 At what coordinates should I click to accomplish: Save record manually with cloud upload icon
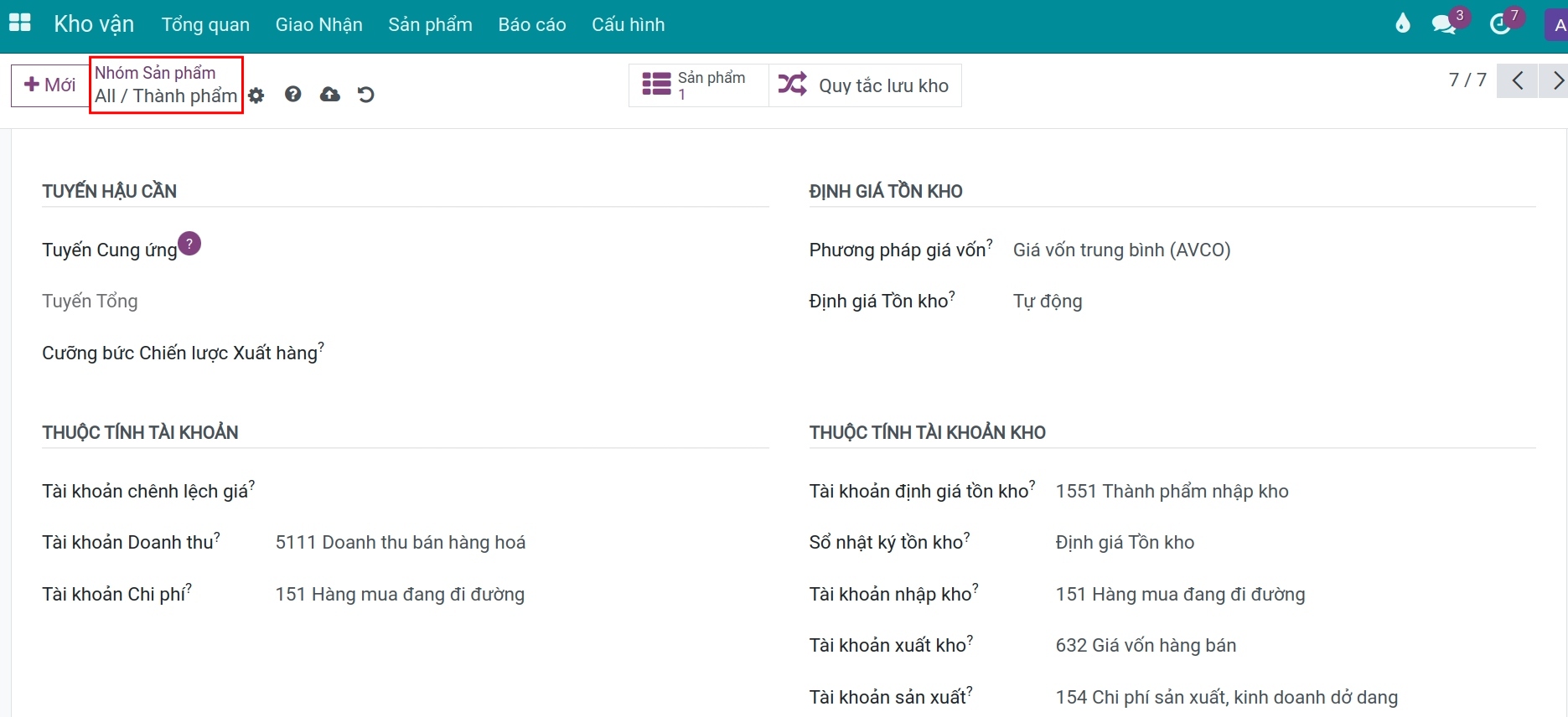point(330,95)
